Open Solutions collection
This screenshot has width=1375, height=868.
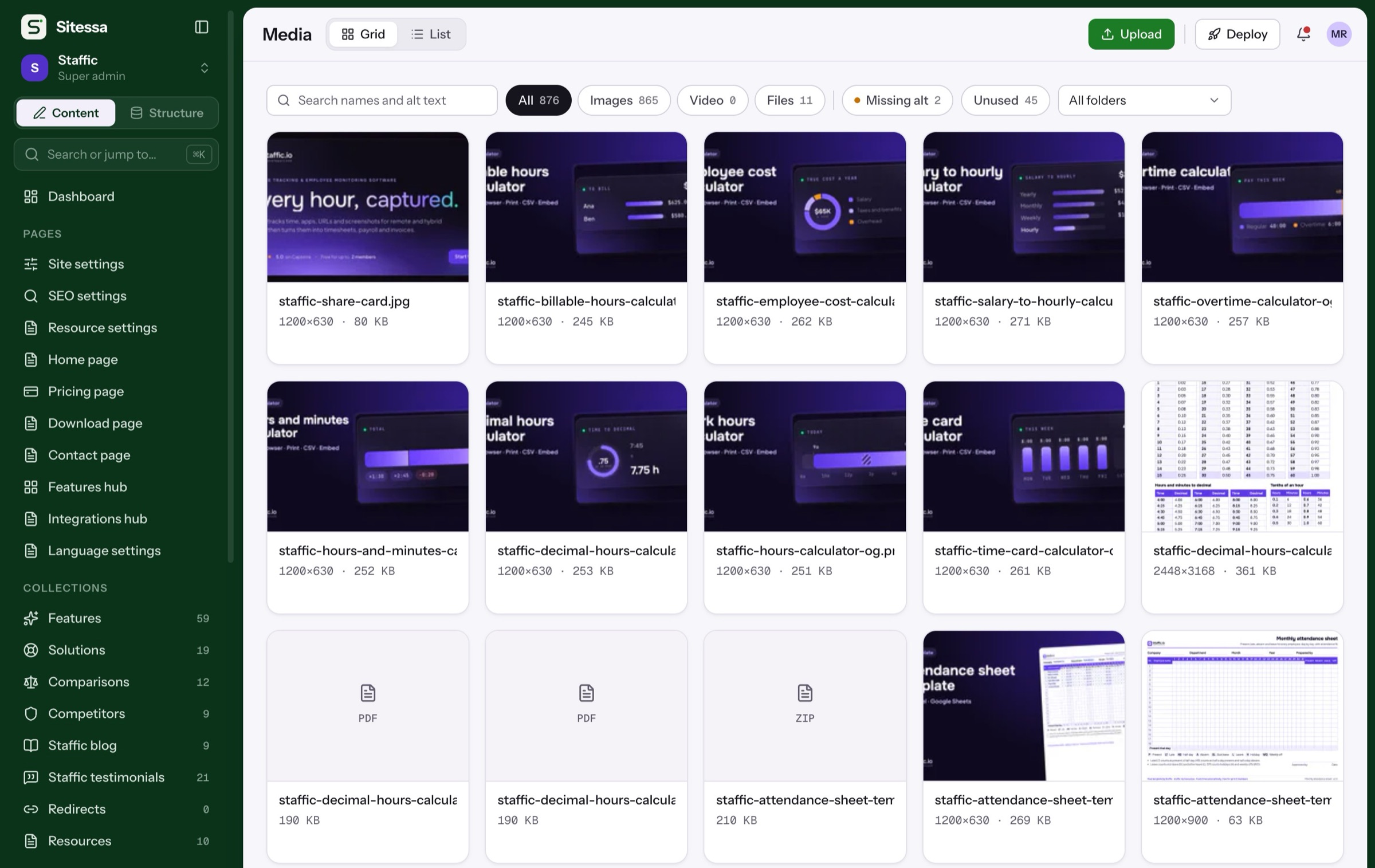[116, 650]
